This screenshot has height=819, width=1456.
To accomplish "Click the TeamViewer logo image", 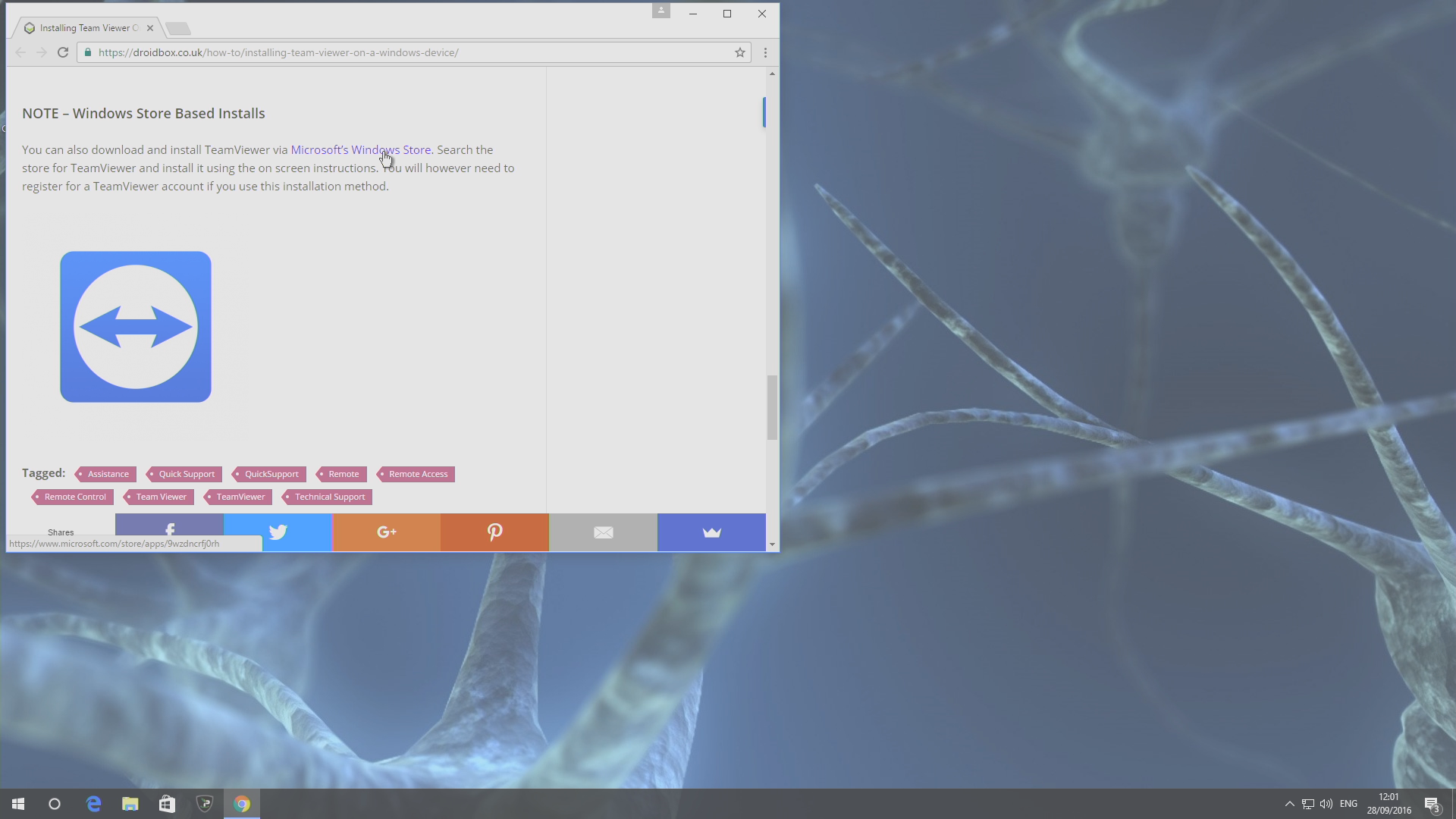I will pyautogui.click(x=136, y=327).
